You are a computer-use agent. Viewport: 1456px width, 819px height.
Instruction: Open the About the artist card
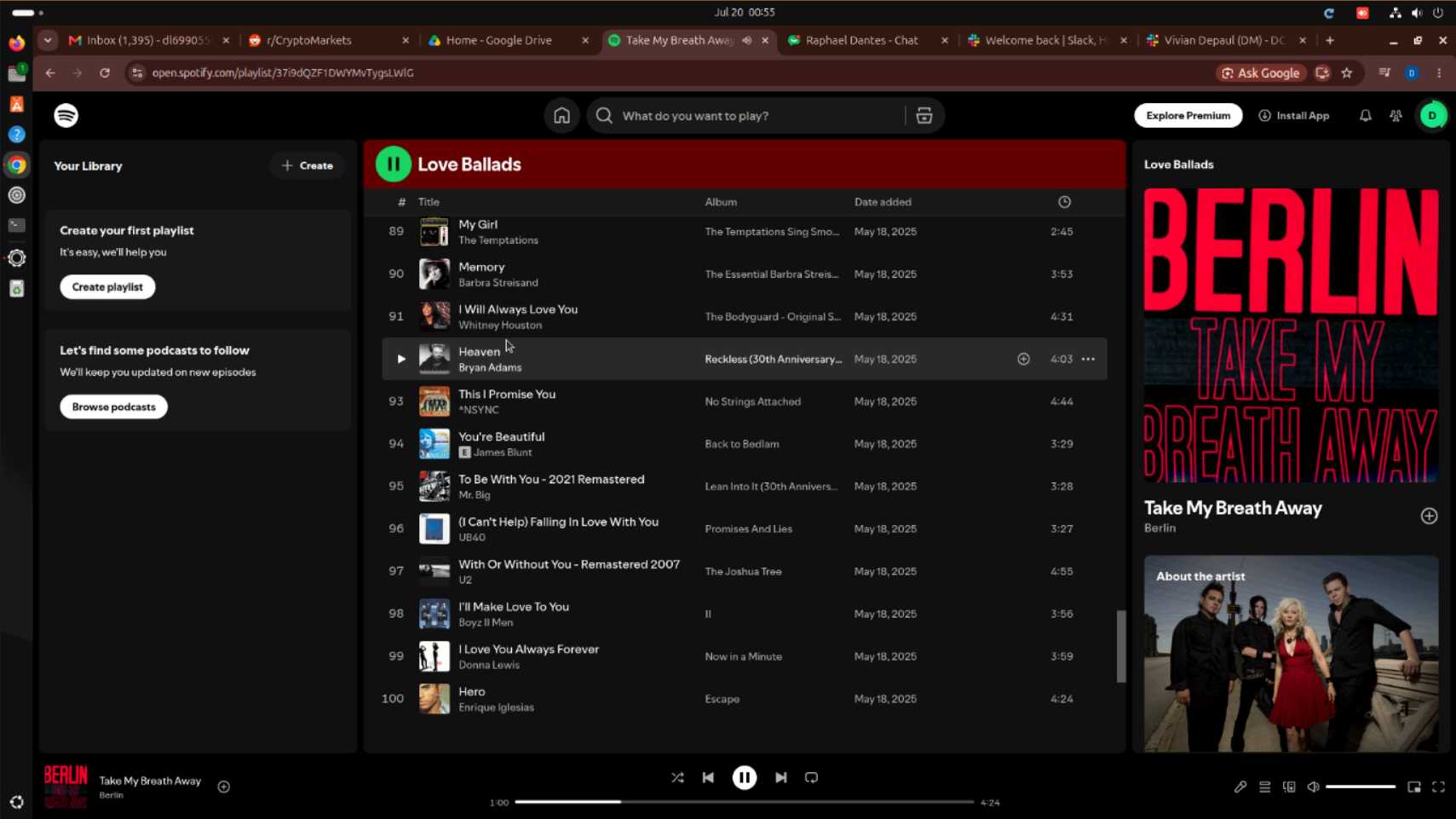1291,654
